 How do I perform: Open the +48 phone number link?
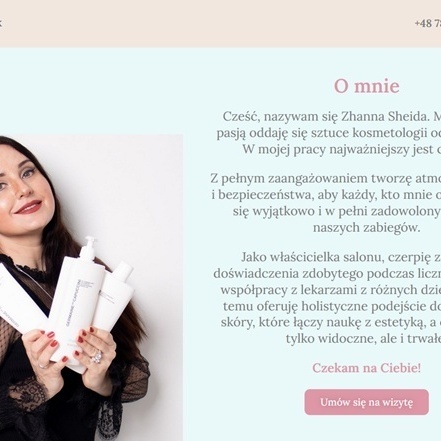[x=428, y=23]
